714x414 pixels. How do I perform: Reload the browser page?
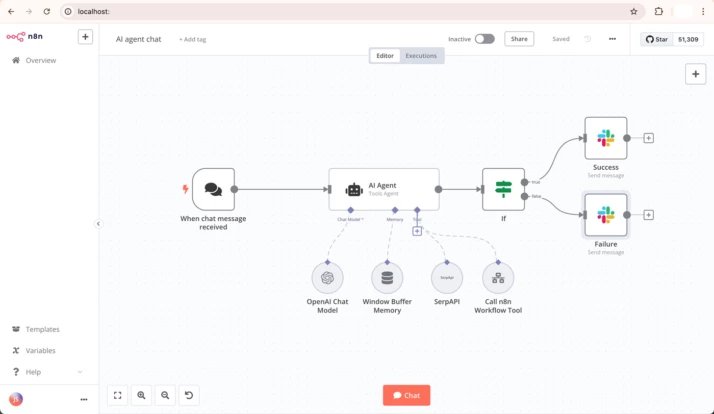coord(46,11)
